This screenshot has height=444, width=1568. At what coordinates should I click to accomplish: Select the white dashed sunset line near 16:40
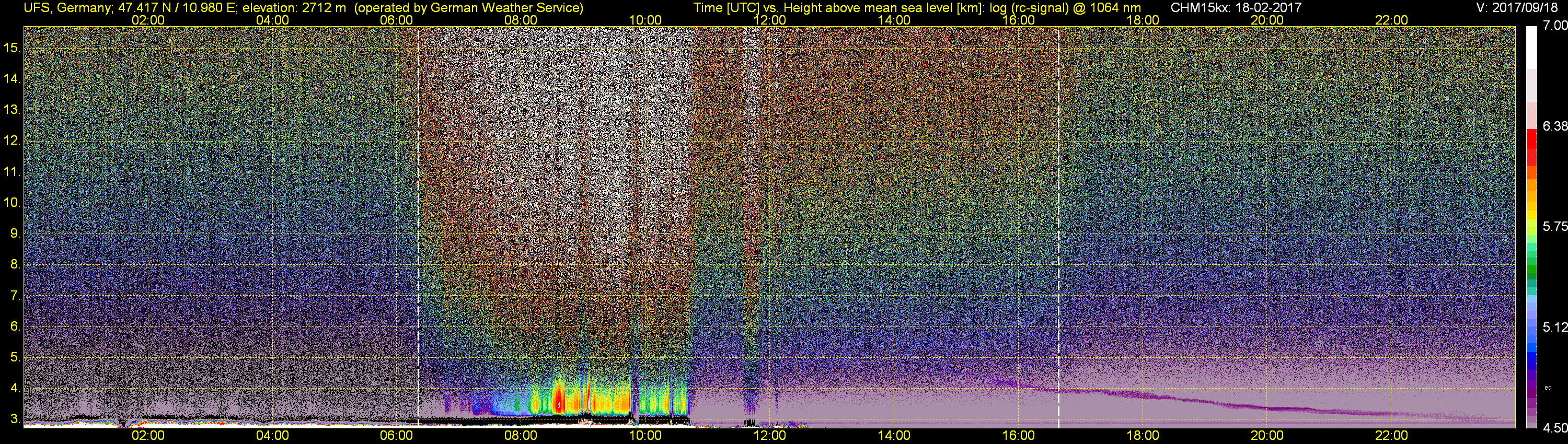(1058, 225)
